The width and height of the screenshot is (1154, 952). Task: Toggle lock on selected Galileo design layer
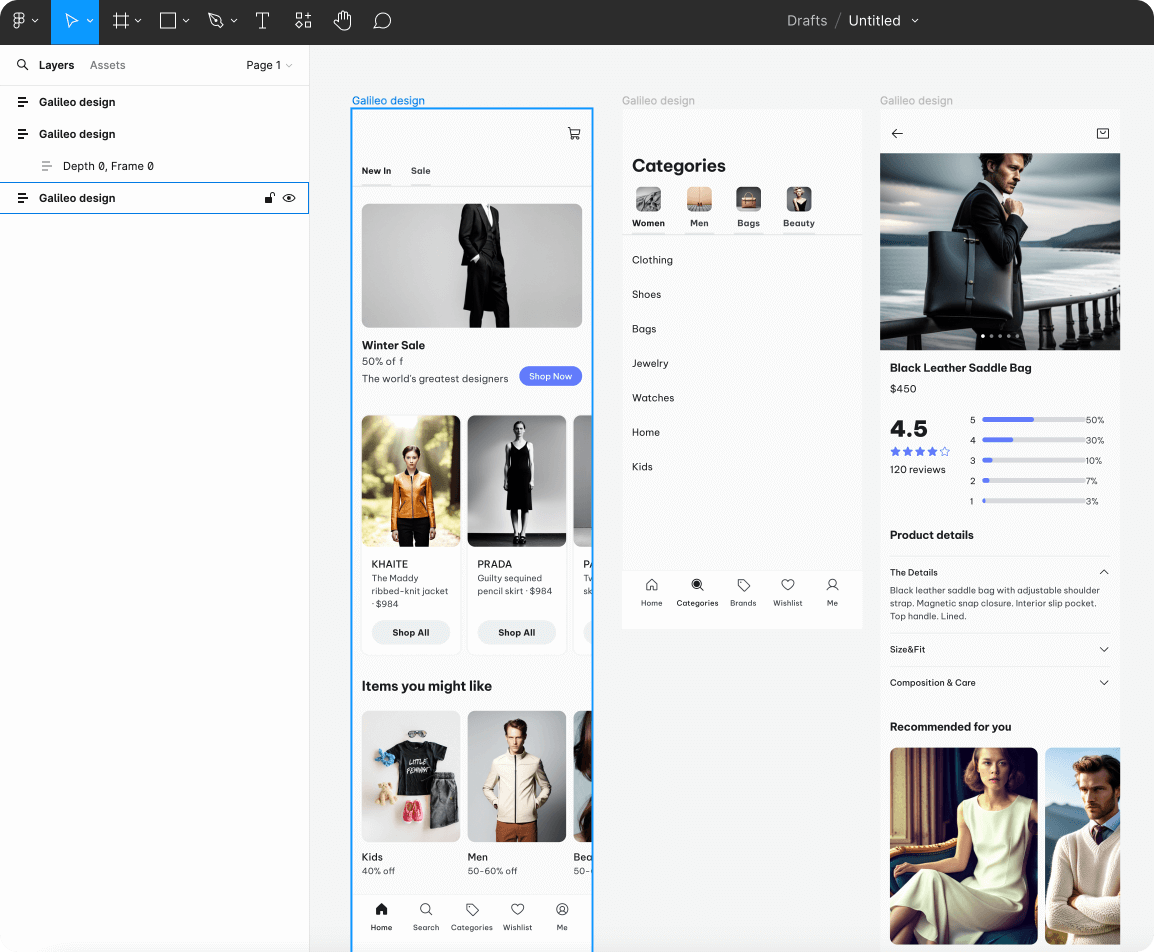269,198
